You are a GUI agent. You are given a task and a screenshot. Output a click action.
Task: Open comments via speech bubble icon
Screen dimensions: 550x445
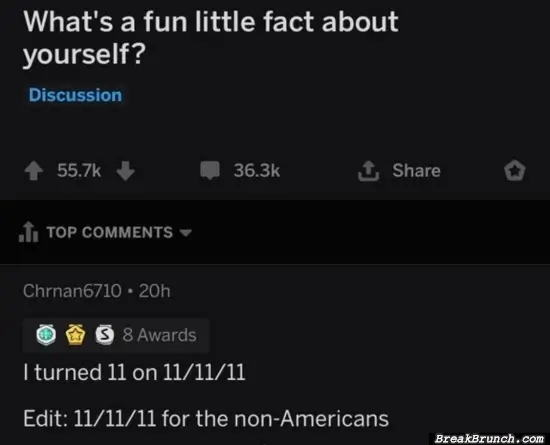pos(210,170)
